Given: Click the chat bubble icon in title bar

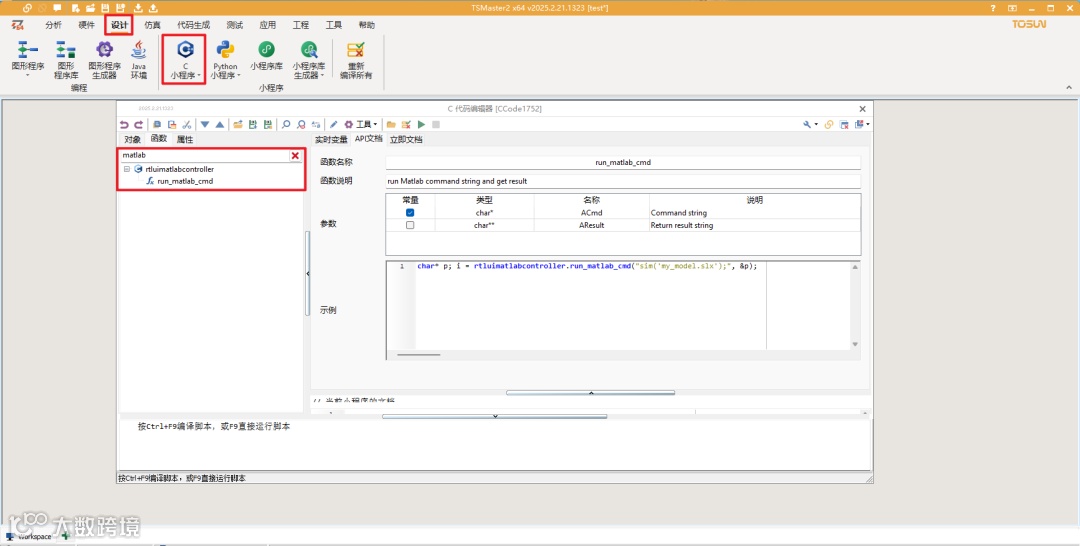Looking at the screenshot, I should [x=57, y=8].
